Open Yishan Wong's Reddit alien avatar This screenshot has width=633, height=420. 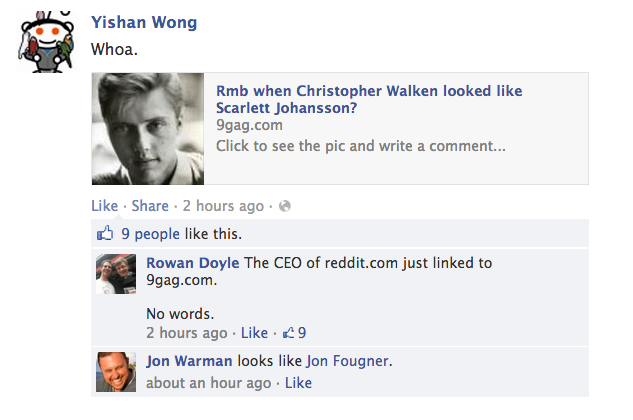pos(46,42)
